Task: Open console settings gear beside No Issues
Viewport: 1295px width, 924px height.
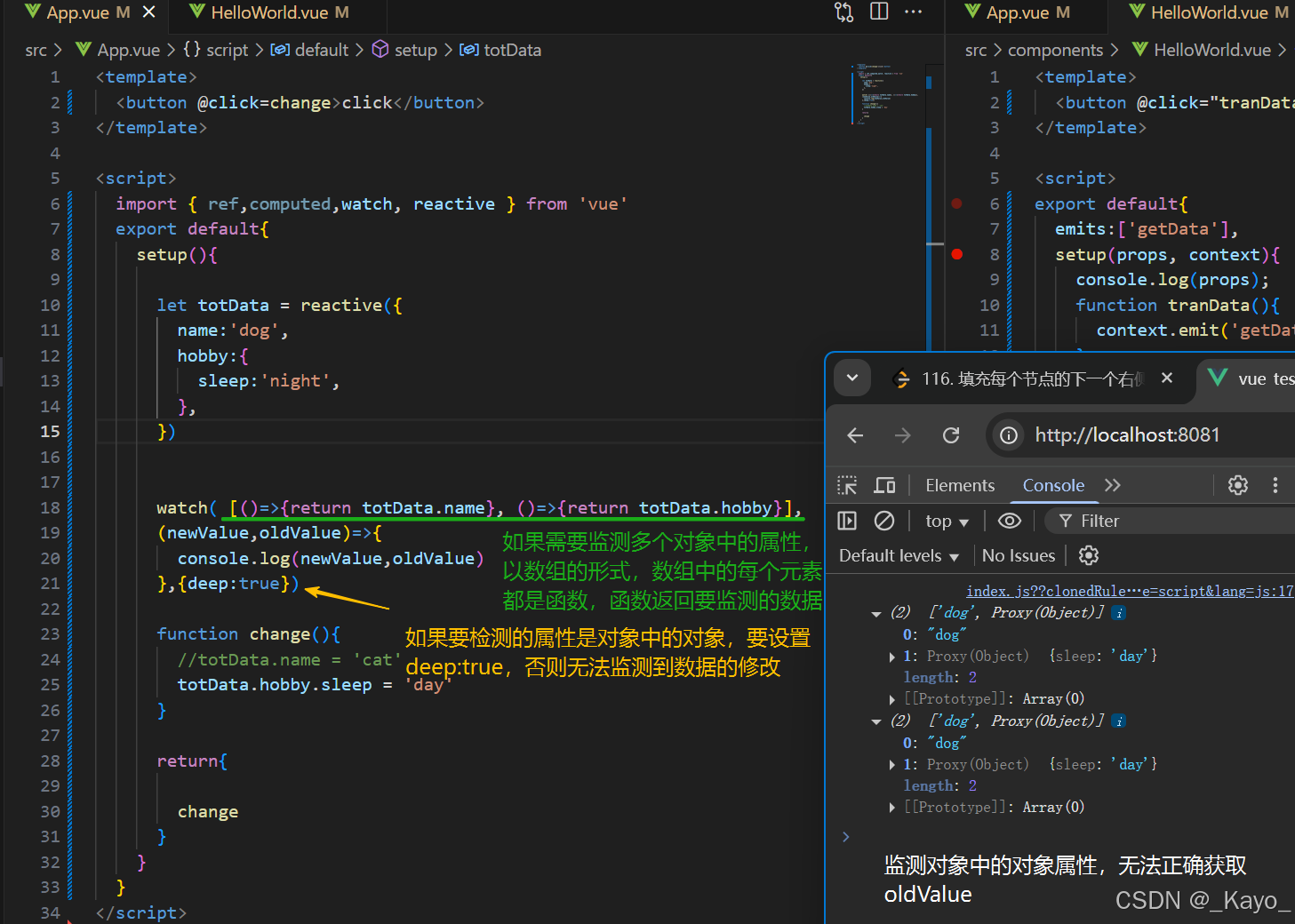Action: [x=1089, y=556]
